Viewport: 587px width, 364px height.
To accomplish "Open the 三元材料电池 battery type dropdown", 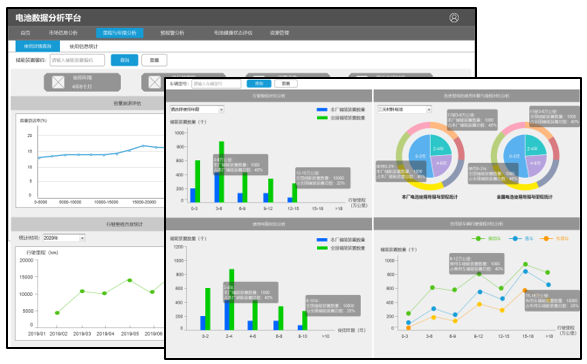I will click(404, 109).
